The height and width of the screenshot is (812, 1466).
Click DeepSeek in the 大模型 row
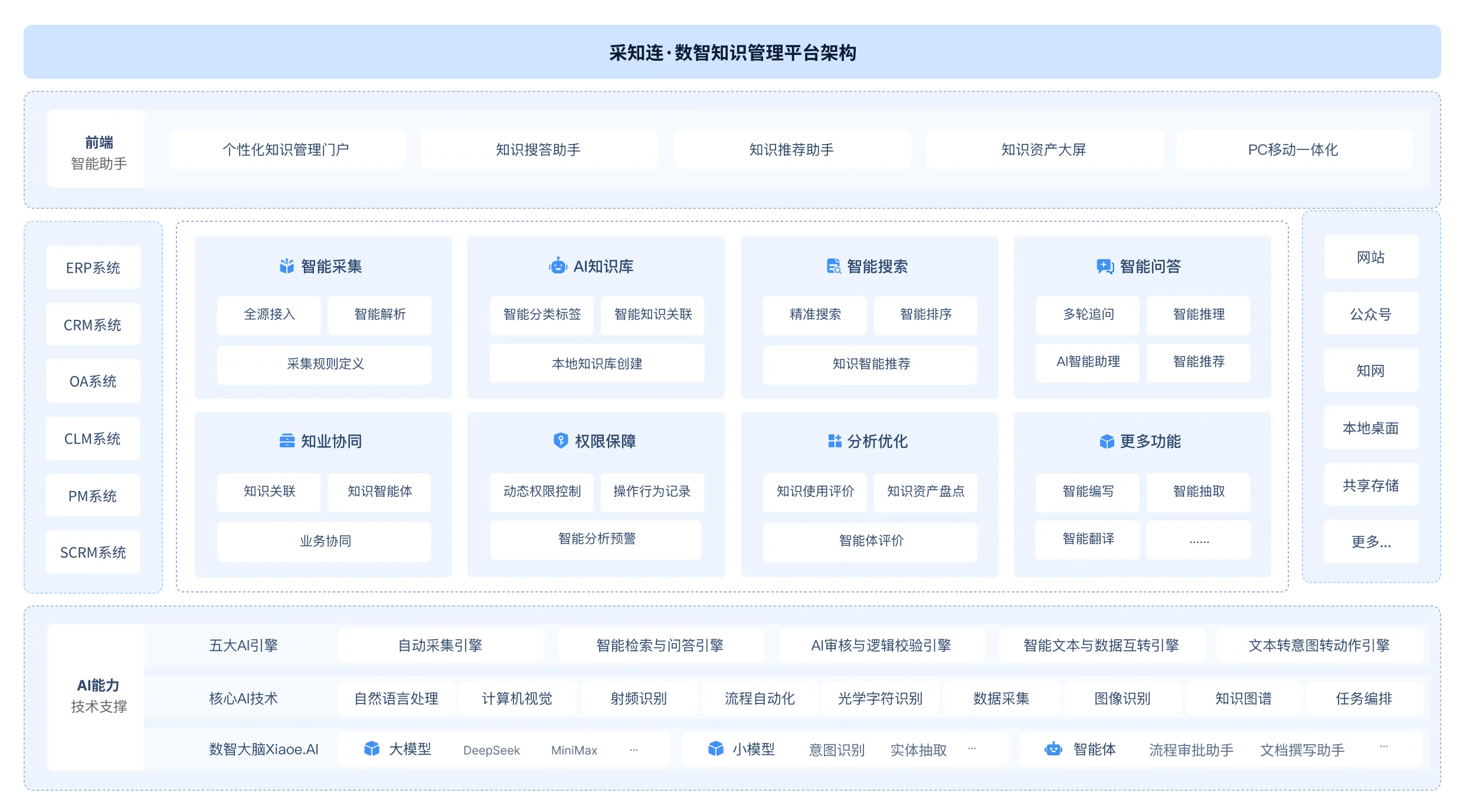(x=492, y=750)
